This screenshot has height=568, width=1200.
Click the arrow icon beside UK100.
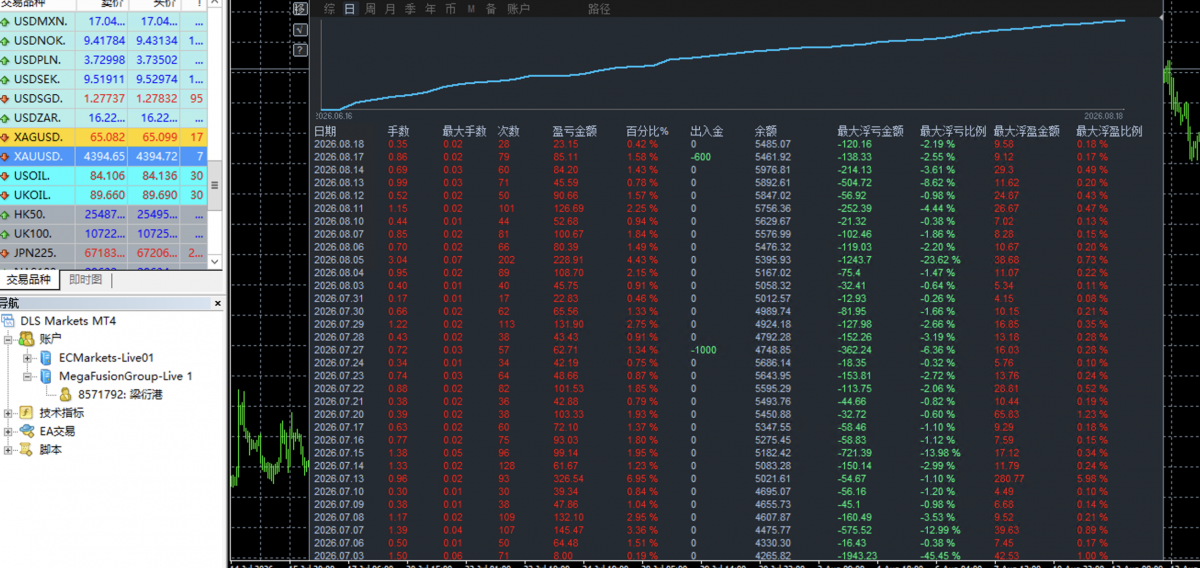pos(5,232)
